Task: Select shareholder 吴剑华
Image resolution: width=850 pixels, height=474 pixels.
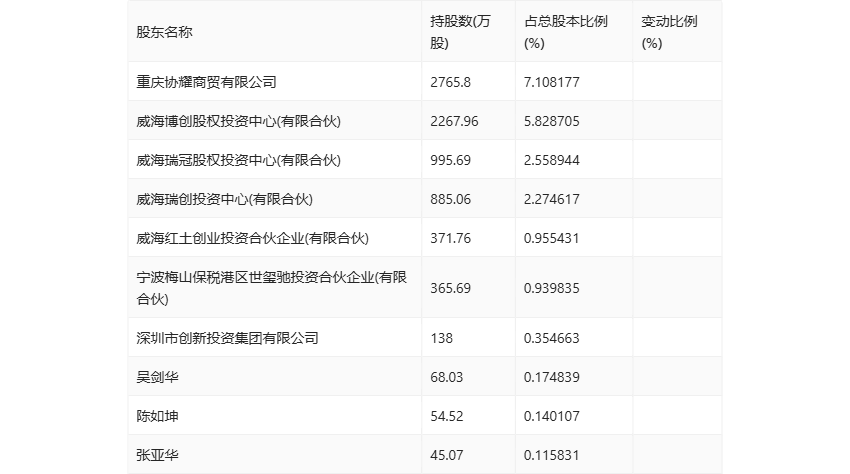Action: (x=157, y=377)
